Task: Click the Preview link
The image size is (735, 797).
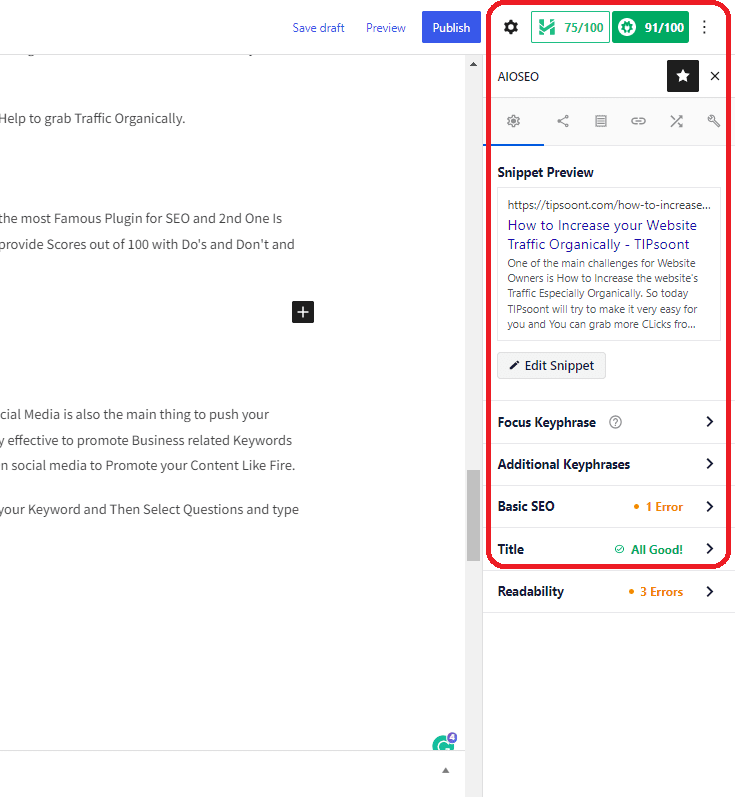Action: (x=386, y=27)
